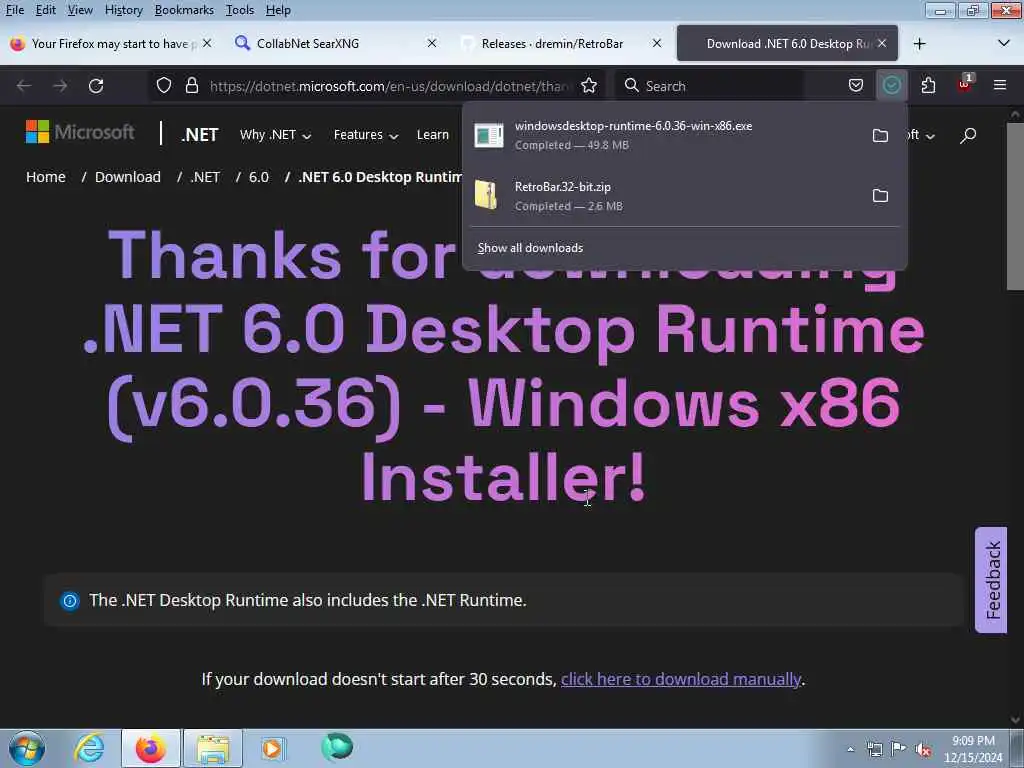
Task: Go to Home breadcrumb
Action: (46, 177)
